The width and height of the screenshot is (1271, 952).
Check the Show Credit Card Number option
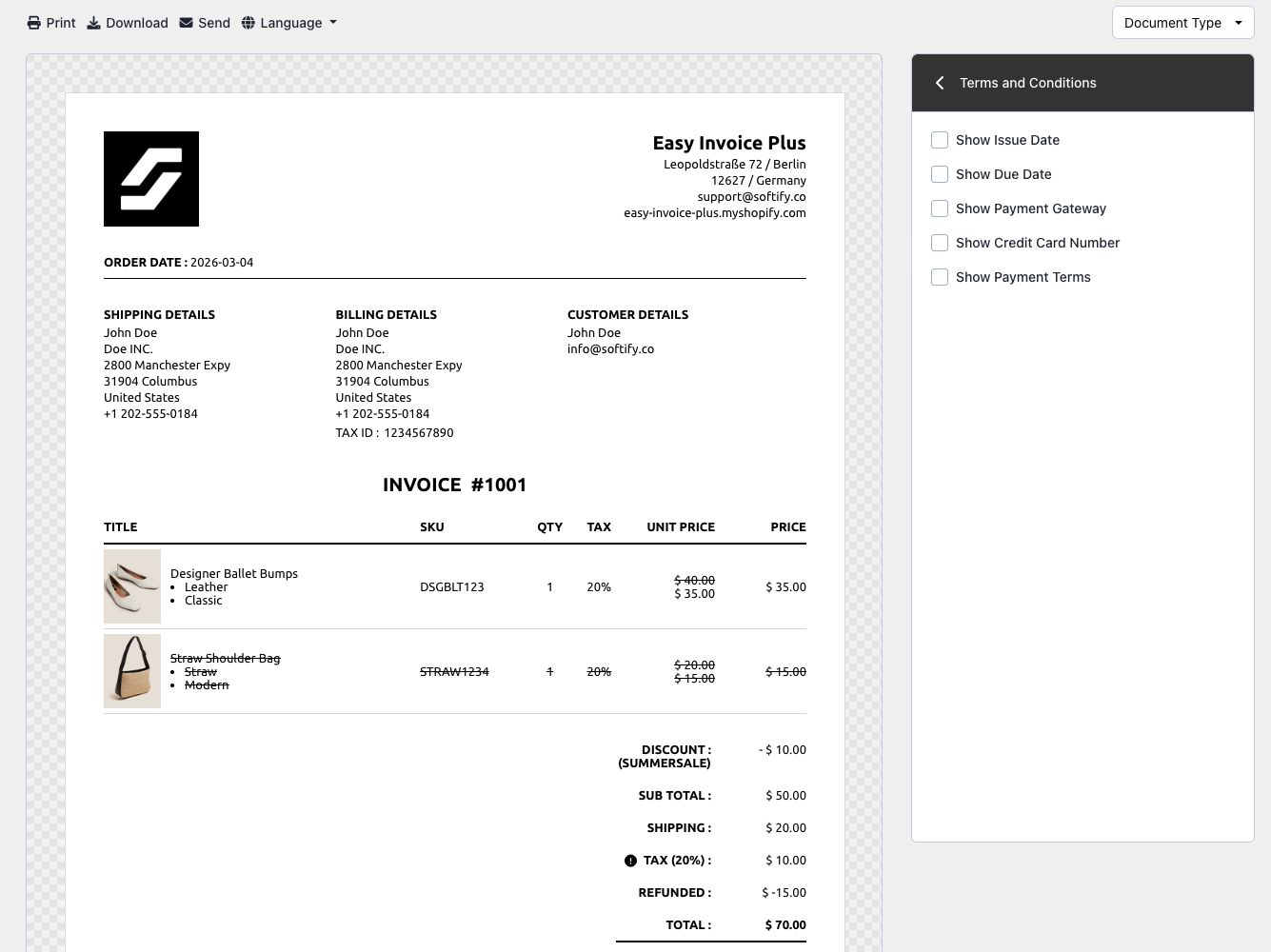pos(940,243)
